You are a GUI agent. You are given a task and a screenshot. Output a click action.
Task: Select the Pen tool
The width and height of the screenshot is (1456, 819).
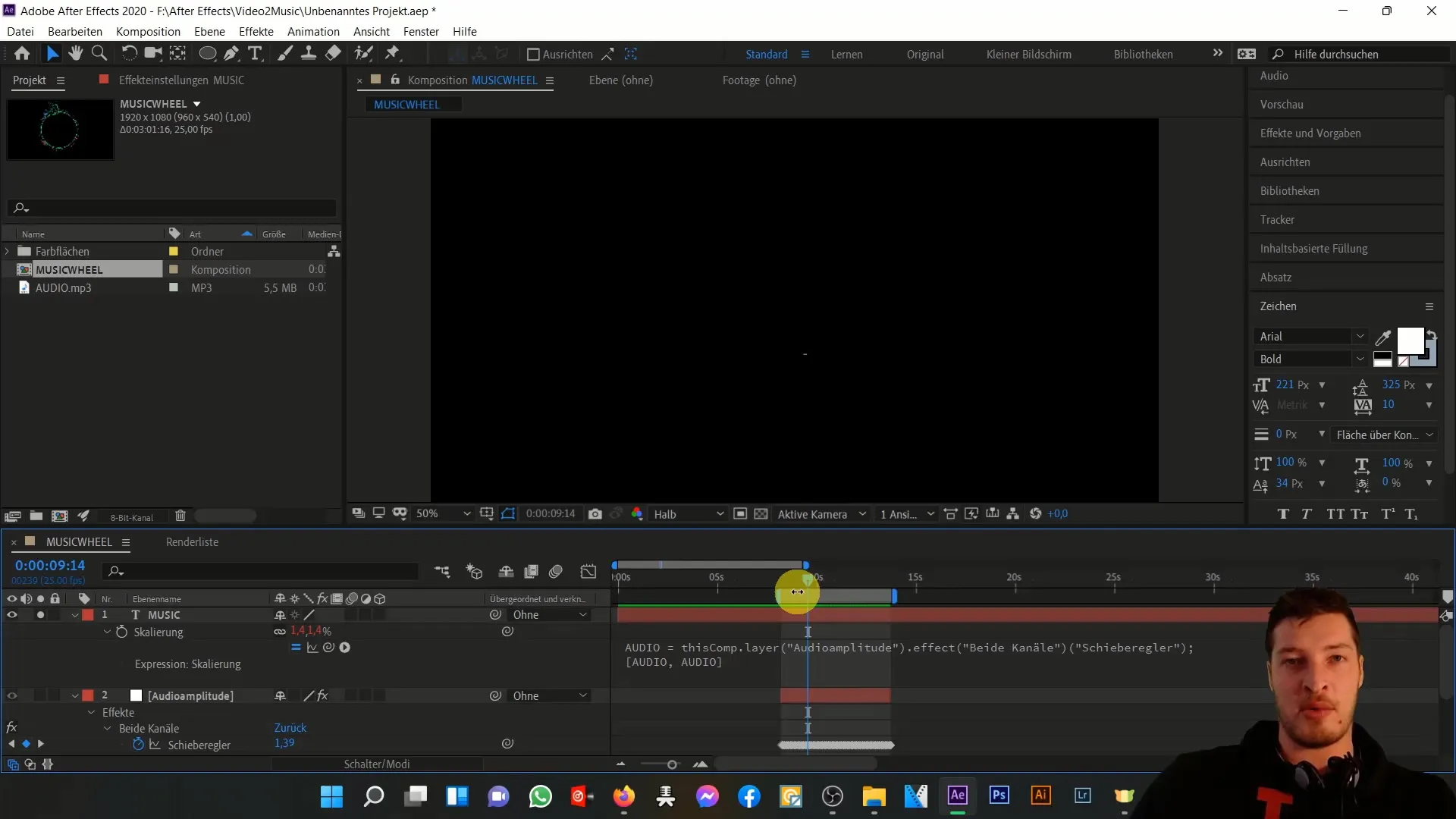click(x=231, y=53)
